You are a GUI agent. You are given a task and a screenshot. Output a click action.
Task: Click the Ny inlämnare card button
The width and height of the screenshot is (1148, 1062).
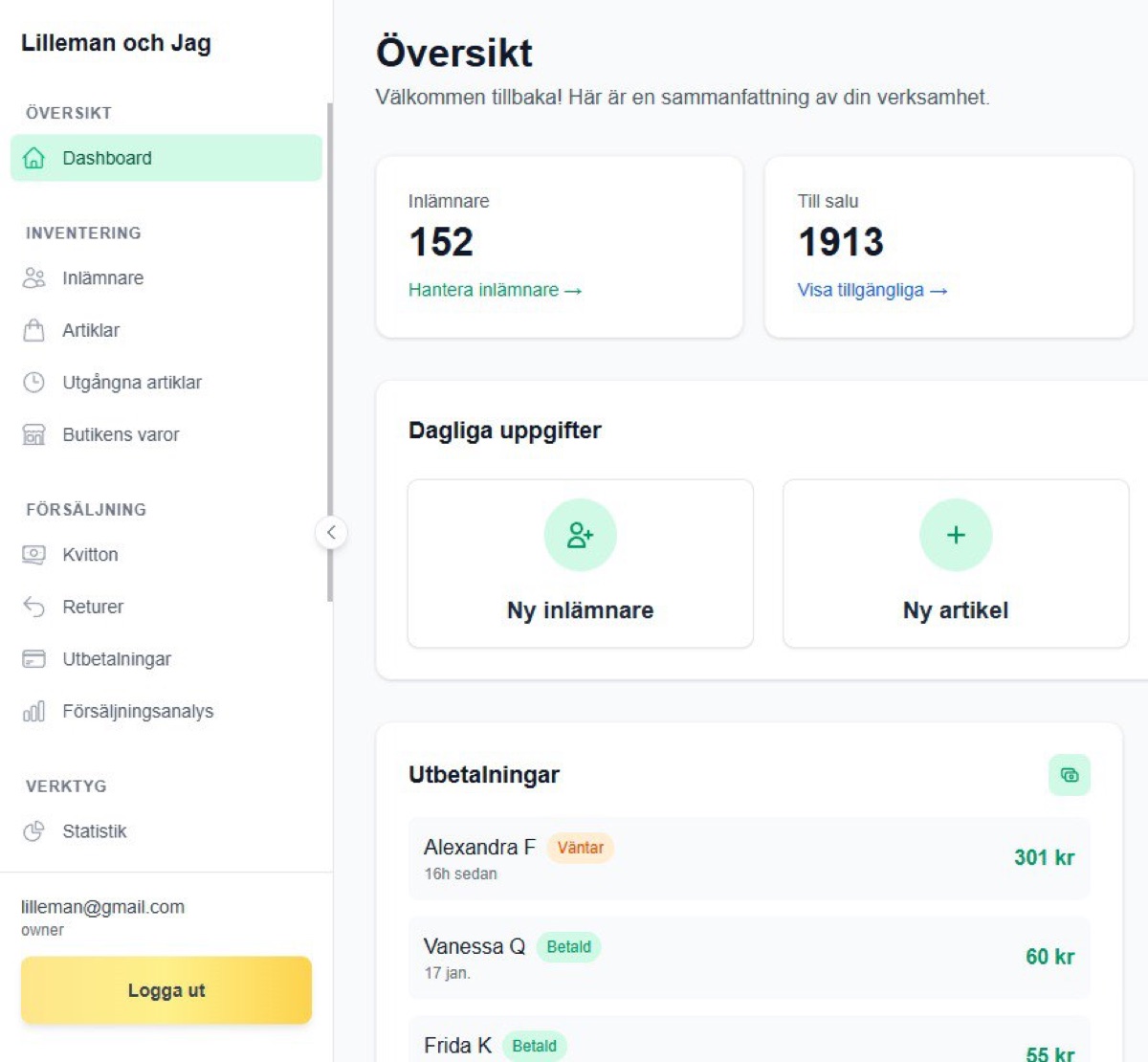[581, 564]
